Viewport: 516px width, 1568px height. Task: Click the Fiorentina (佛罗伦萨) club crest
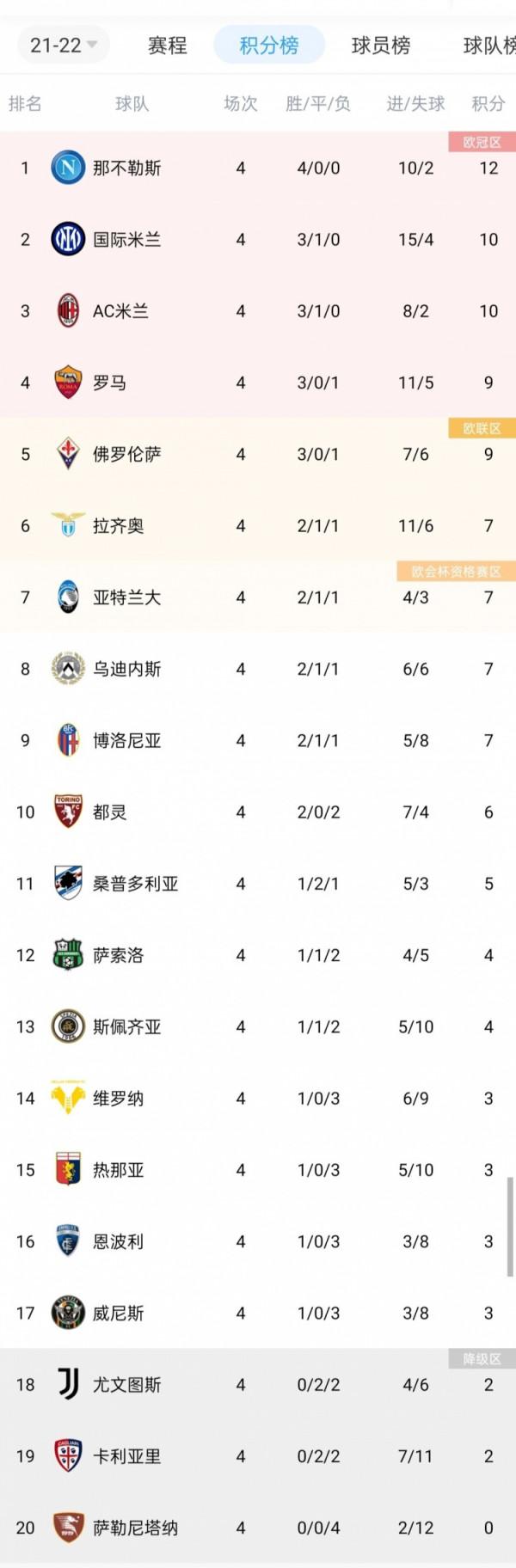point(66,454)
